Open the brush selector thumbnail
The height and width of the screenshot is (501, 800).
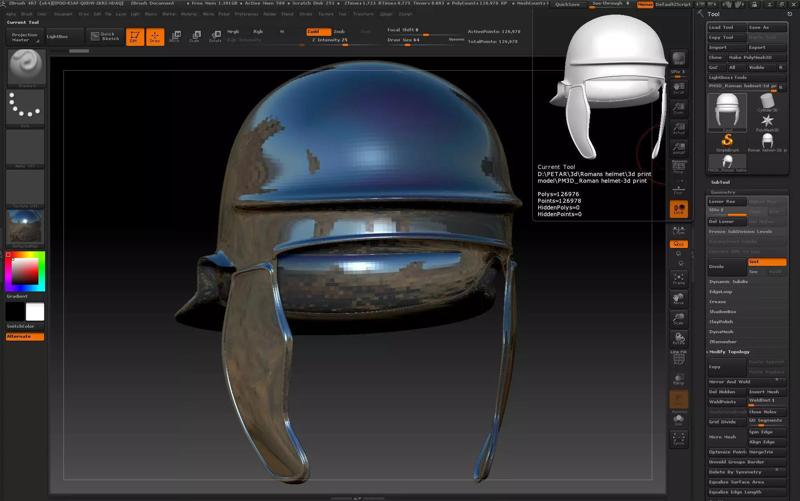click(x=26, y=66)
